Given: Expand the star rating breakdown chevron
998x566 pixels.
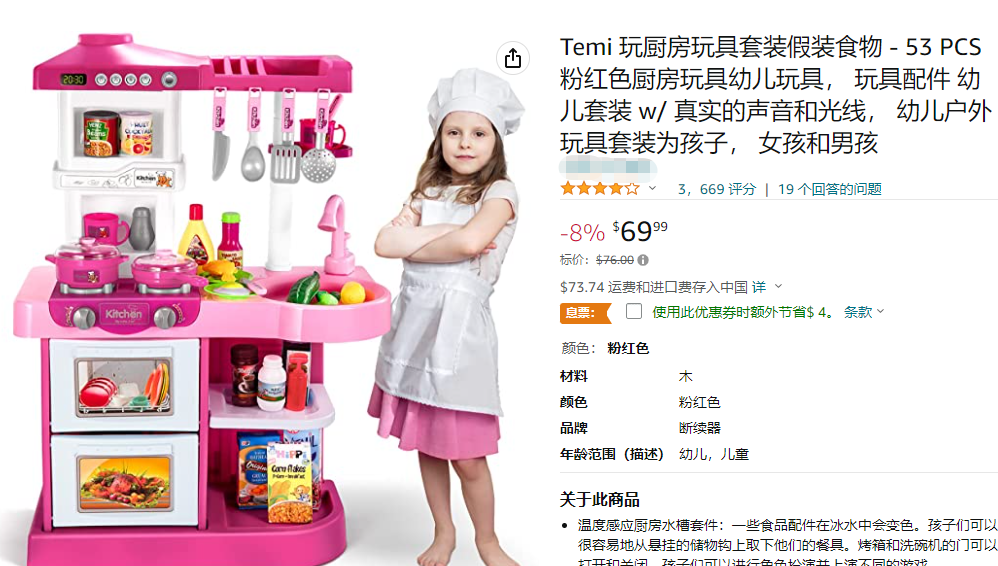Looking at the screenshot, I should (x=652, y=188).
